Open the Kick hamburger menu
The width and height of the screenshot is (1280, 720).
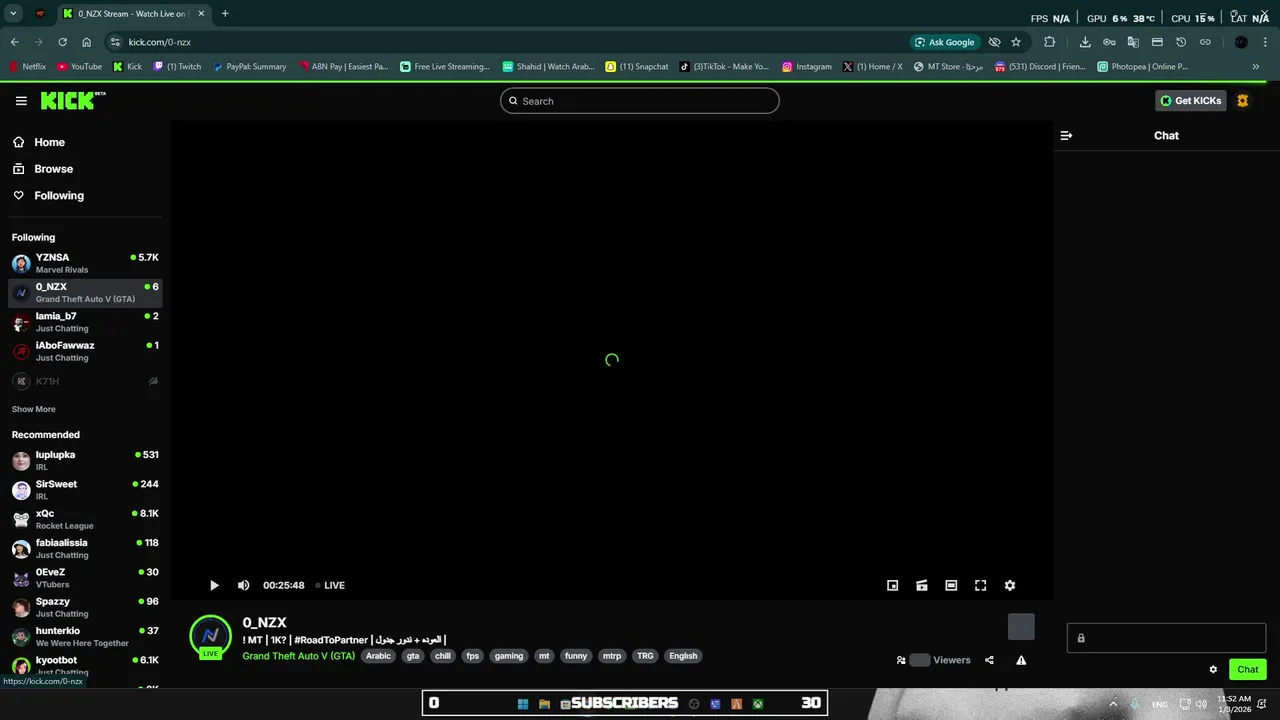[x=21, y=101]
